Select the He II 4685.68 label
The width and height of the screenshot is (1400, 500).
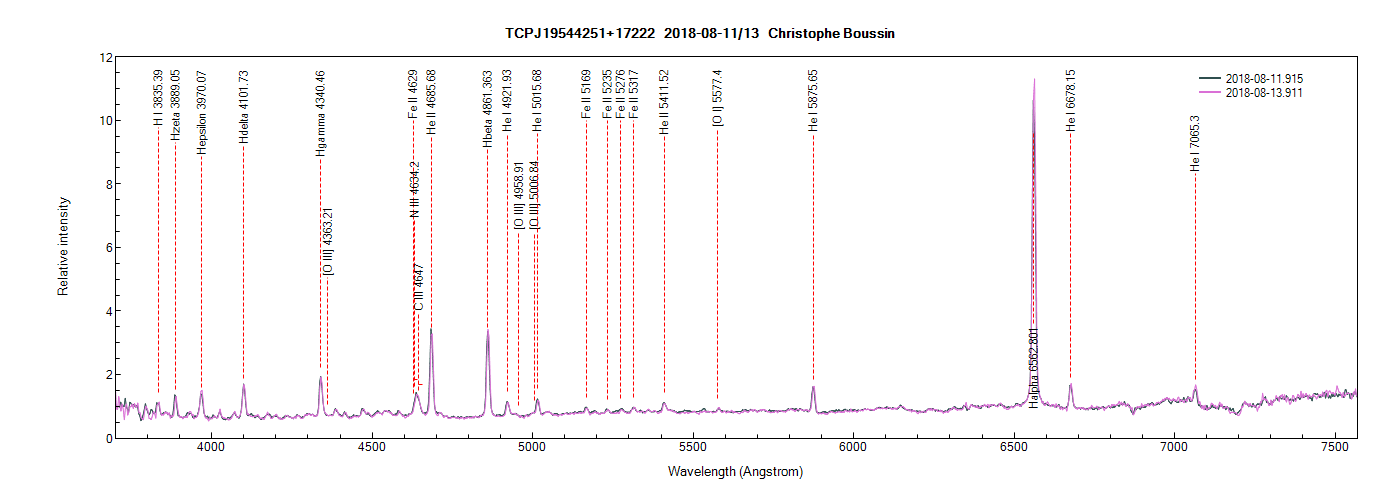pyautogui.click(x=431, y=102)
